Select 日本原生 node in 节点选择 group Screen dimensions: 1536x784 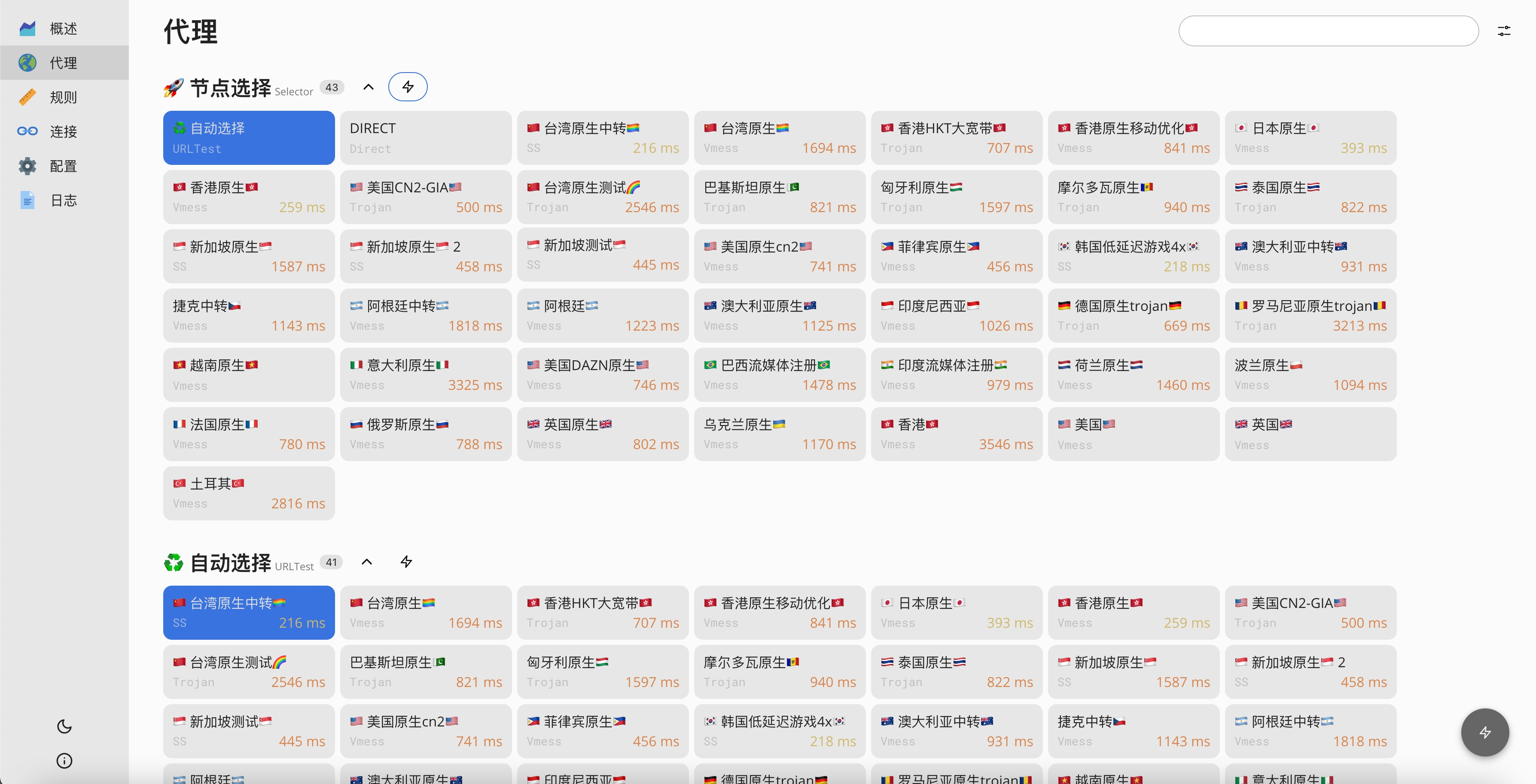1310,138
